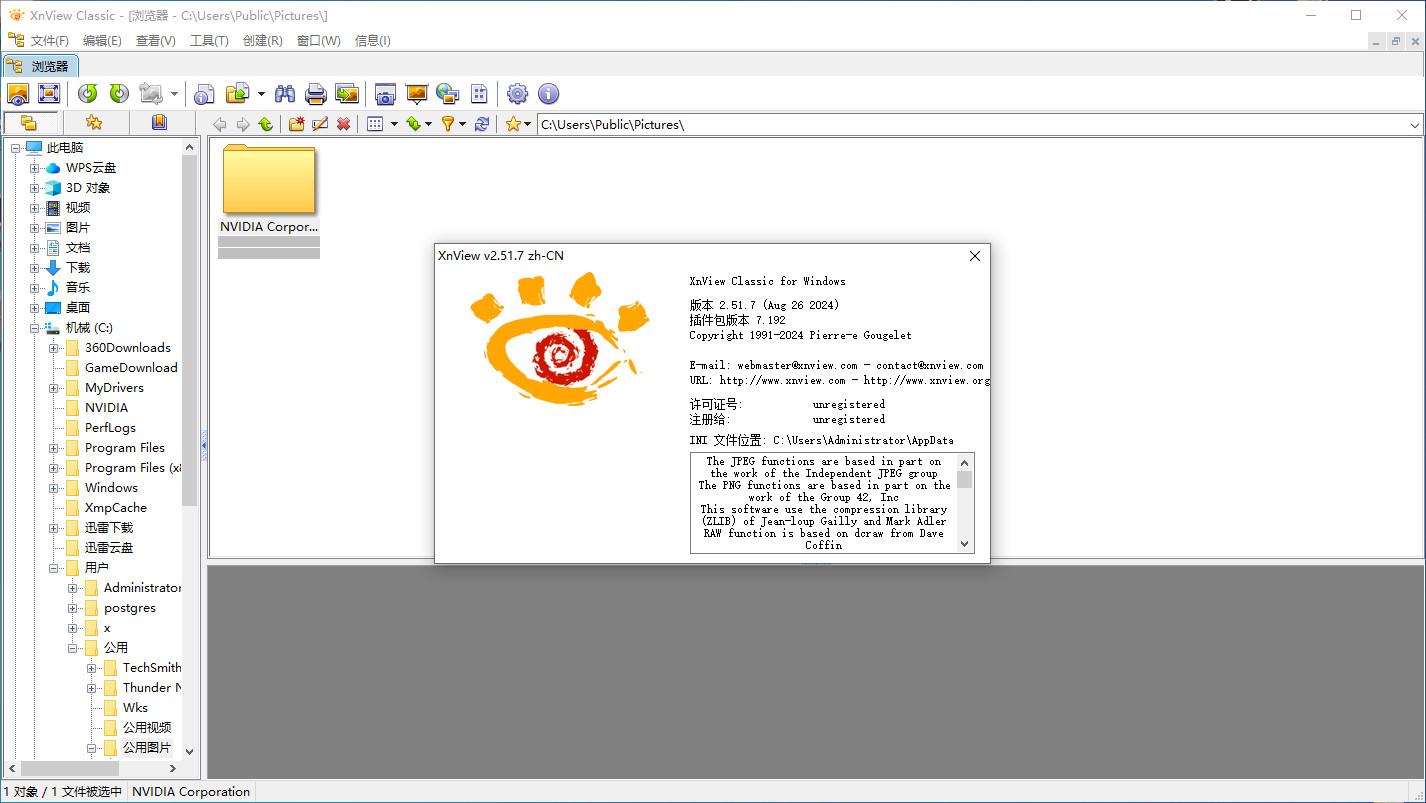The height and width of the screenshot is (803, 1426).
Task: Select the postgres user folder
Action: click(130, 608)
